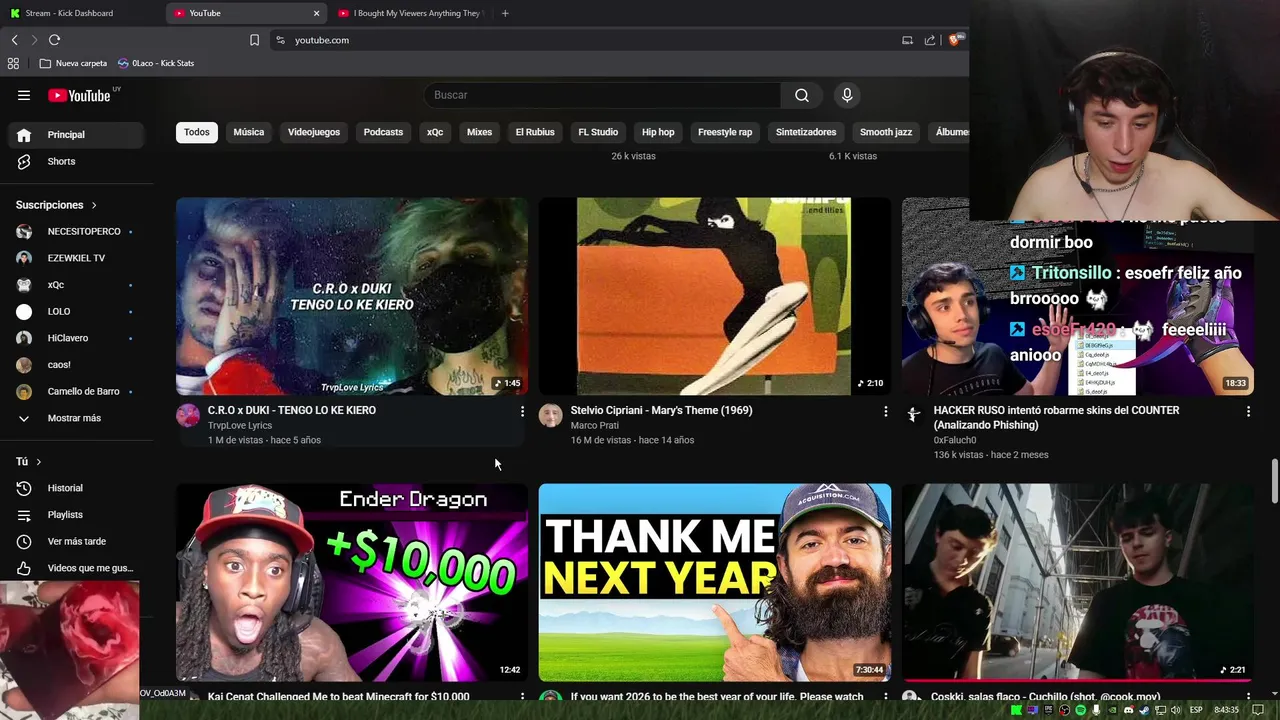Click the Ver más tarde clock icon
The image size is (1280, 720).
[24, 542]
